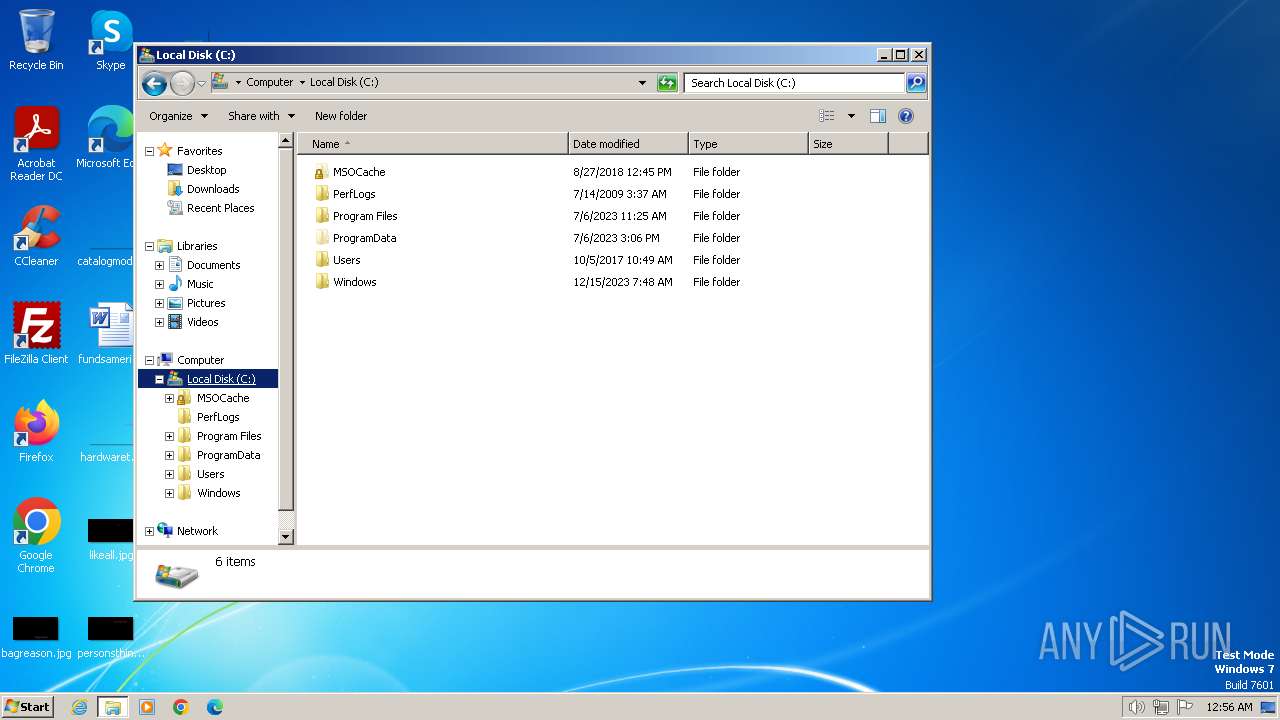Expand the Music library node
The height and width of the screenshot is (720, 1280).
[x=159, y=284]
